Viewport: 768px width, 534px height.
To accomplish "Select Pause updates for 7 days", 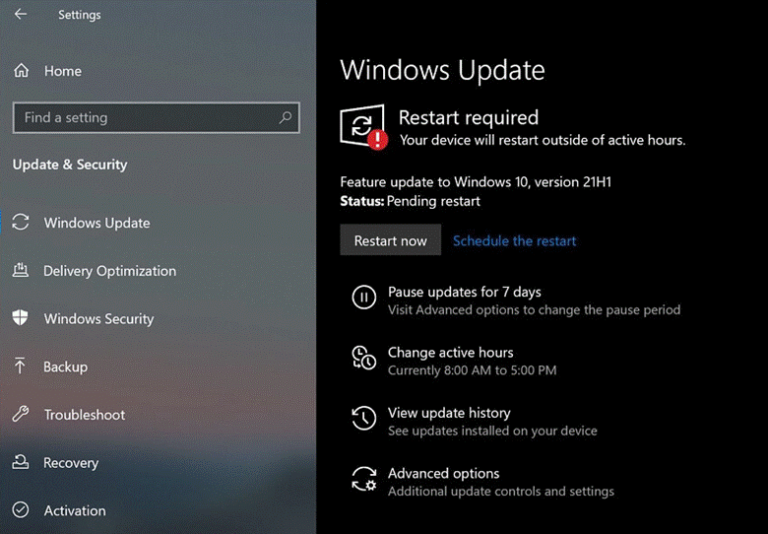I will click(464, 292).
